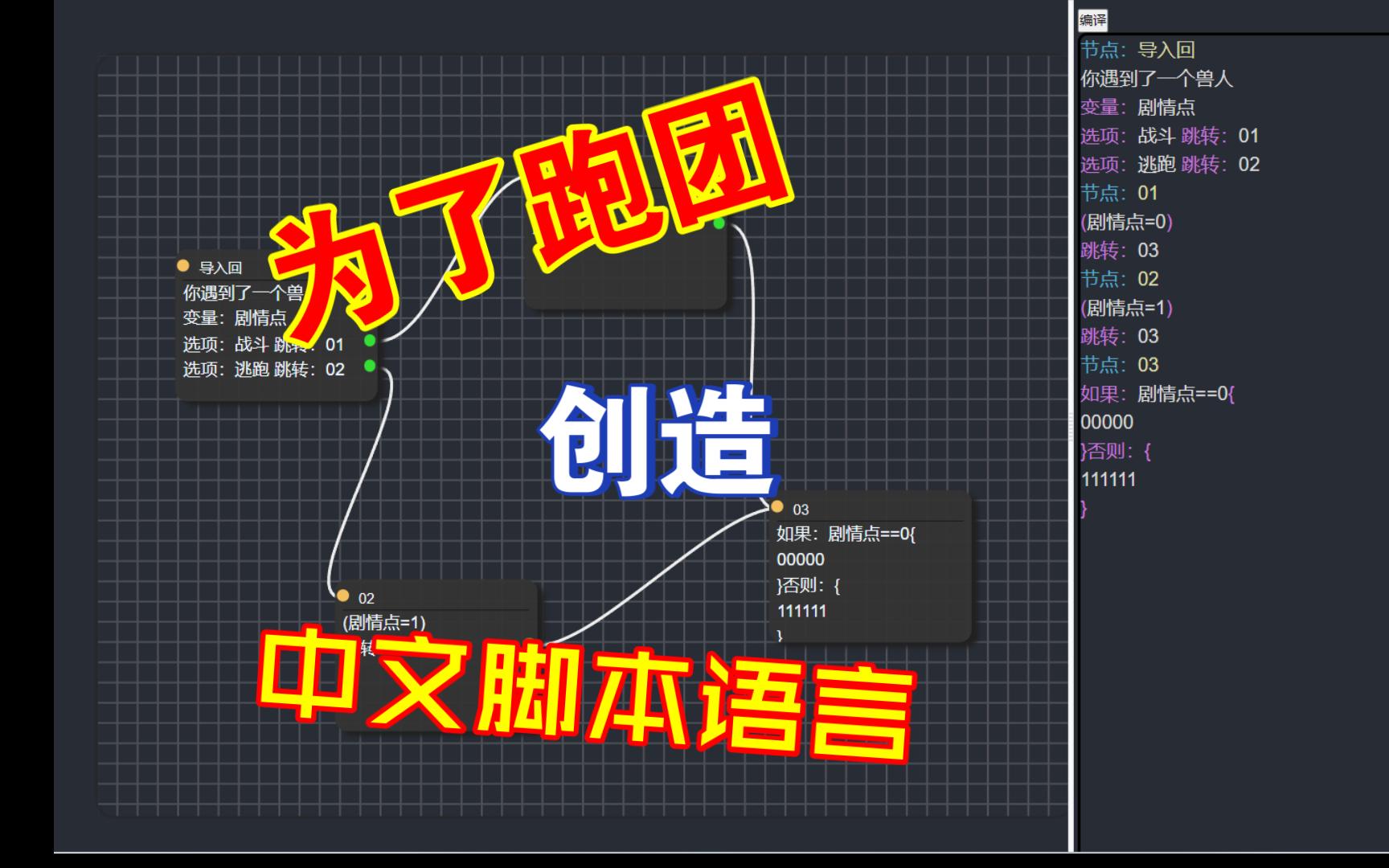
Task: Click the 变量：剧情点 line in the 导入回 node
Action: tap(235, 318)
